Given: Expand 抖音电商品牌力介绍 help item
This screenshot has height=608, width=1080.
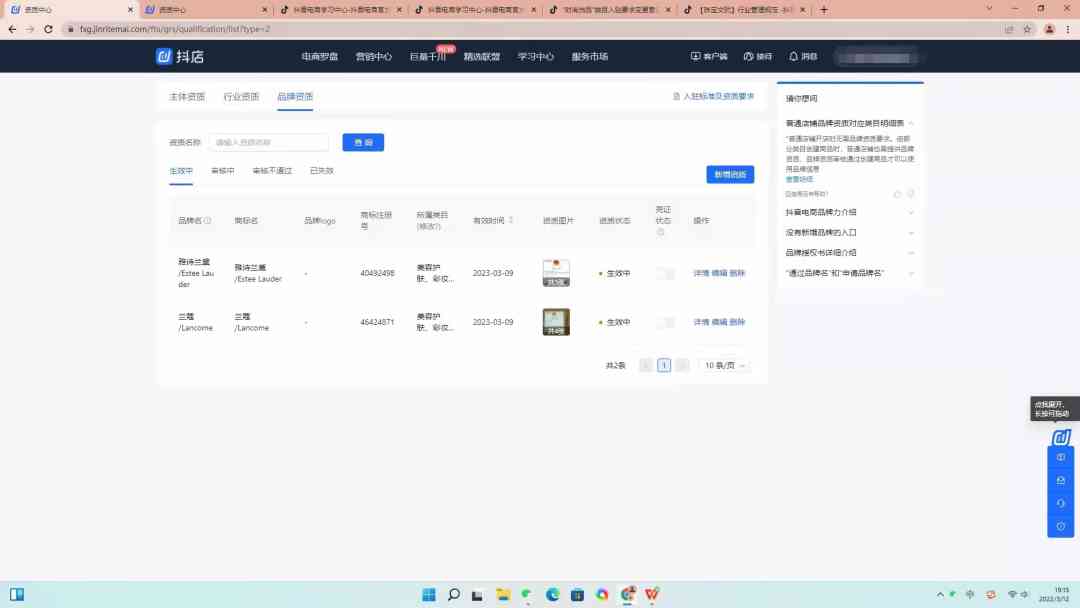Looking at the screenshot, I should [x=910, y=212].
